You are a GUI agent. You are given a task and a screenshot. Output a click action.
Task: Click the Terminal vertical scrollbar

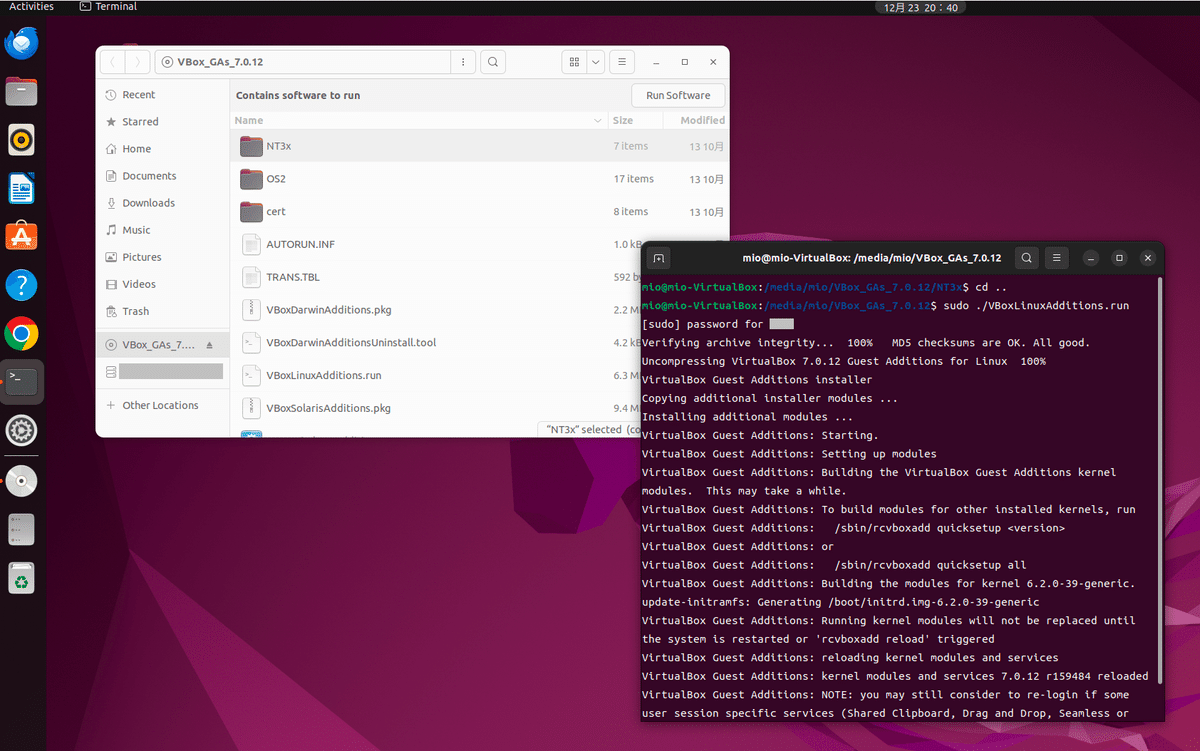click(1160, 480)
